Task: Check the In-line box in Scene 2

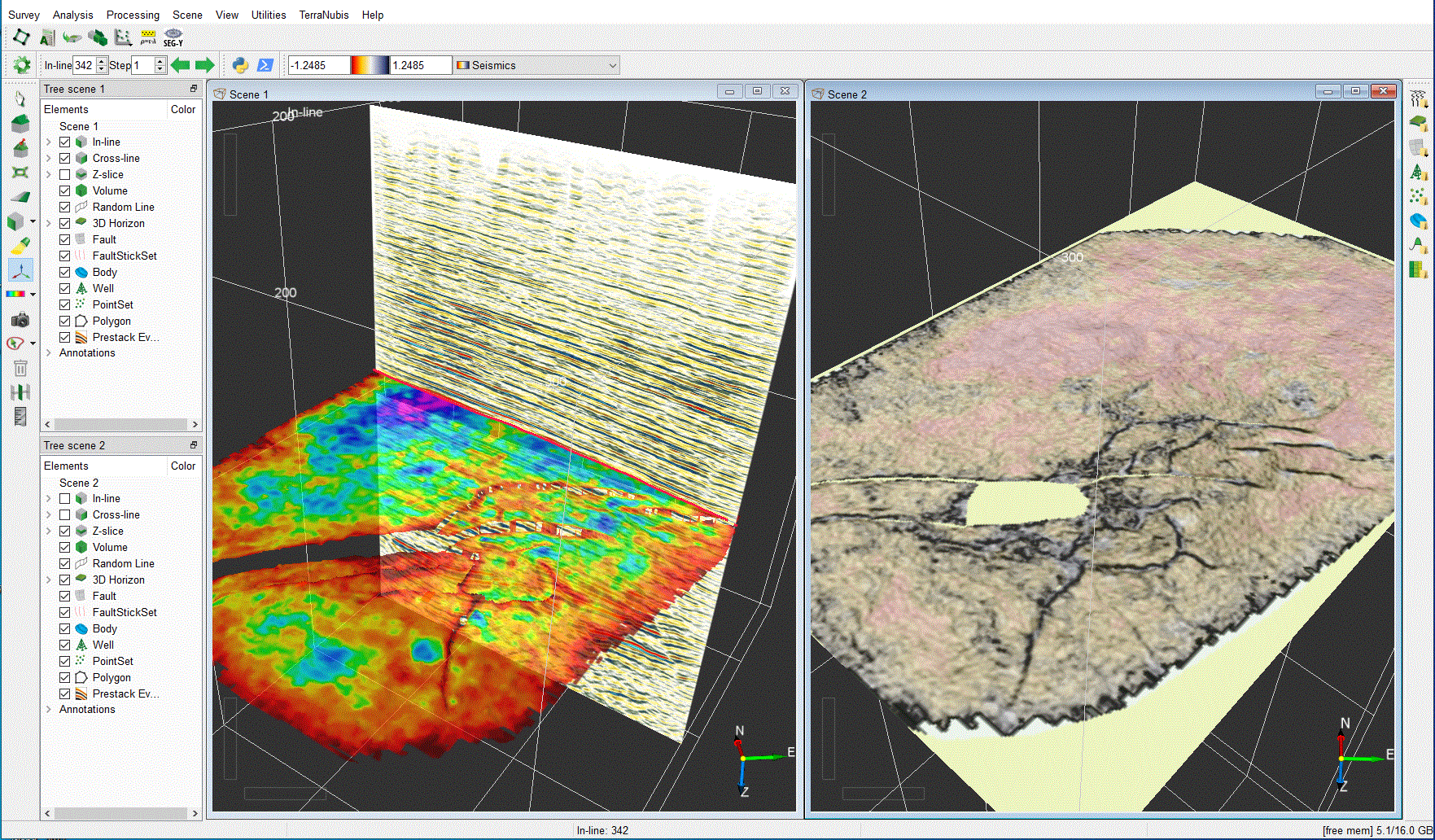Action: click(x=65, y=498)
